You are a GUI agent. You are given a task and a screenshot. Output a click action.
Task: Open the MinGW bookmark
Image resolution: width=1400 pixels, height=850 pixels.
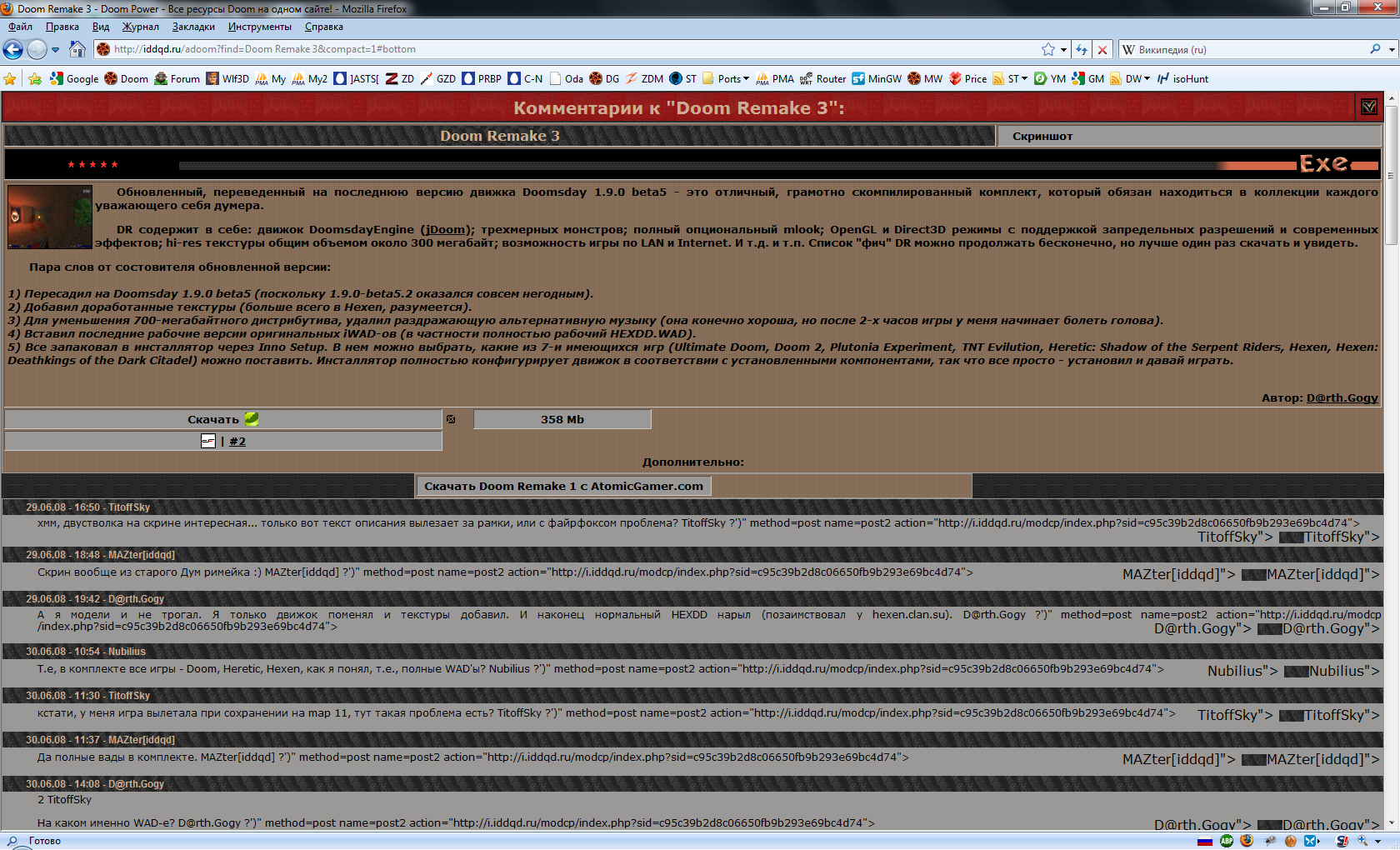click(876, 79)
